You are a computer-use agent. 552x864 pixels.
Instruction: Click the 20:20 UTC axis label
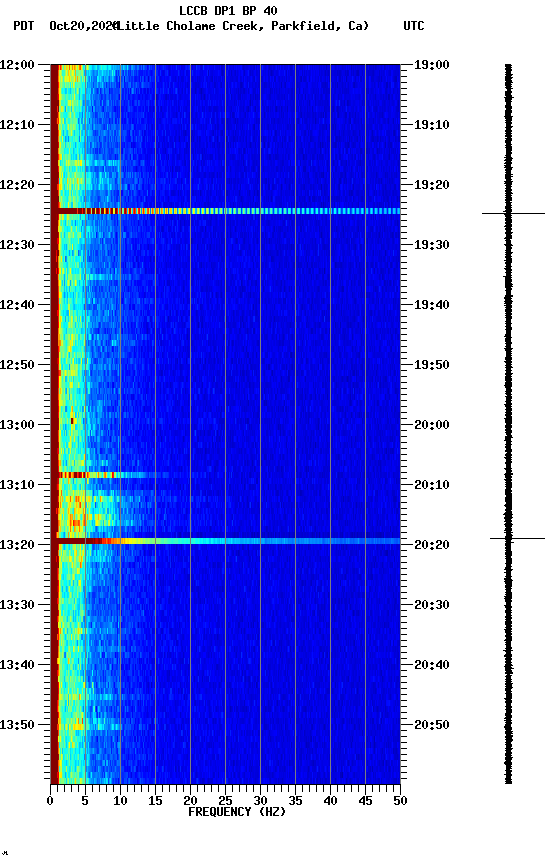pos(432,546)
